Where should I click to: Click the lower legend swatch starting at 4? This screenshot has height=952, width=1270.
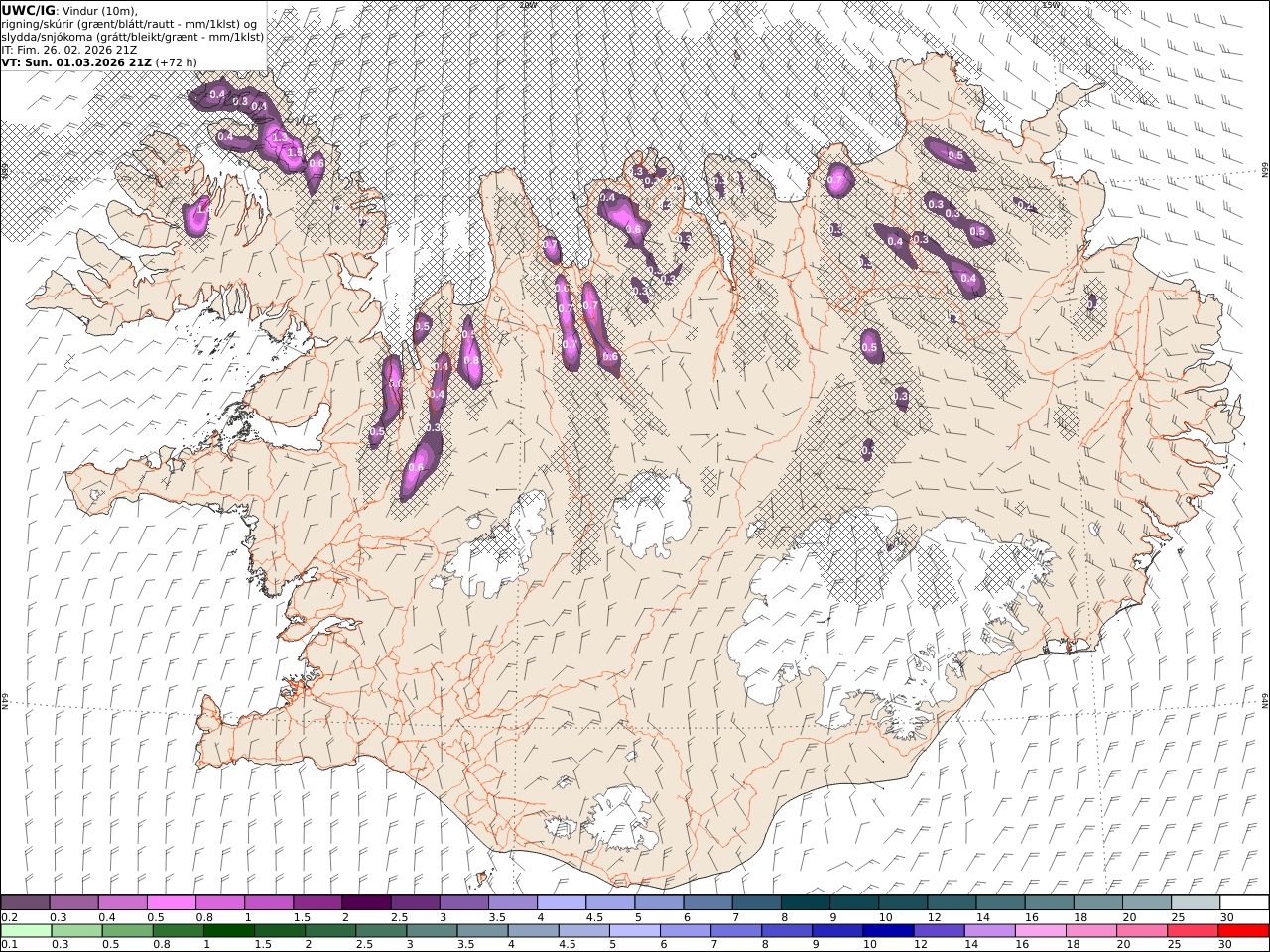[533, 930]
